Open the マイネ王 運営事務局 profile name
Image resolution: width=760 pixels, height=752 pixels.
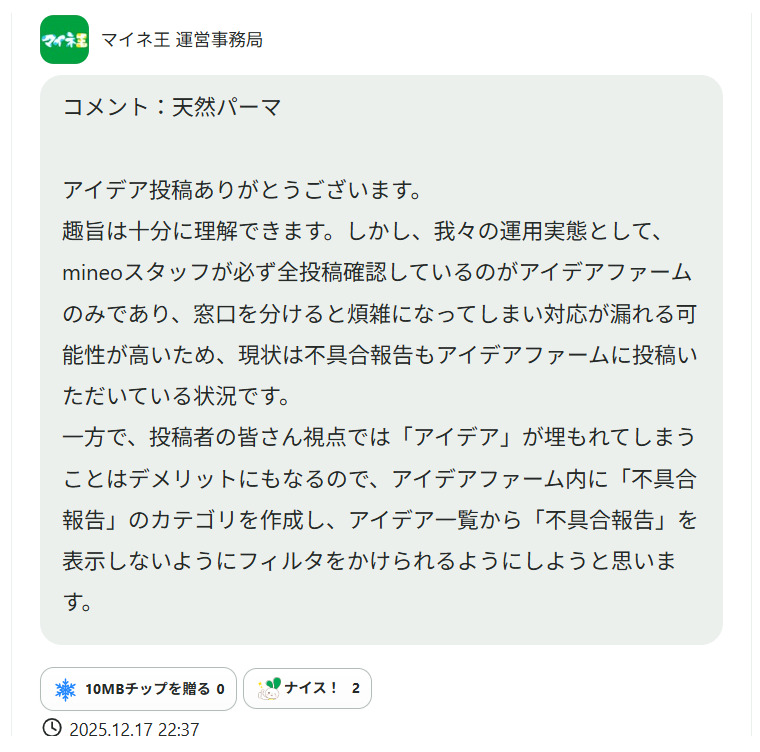182,40
